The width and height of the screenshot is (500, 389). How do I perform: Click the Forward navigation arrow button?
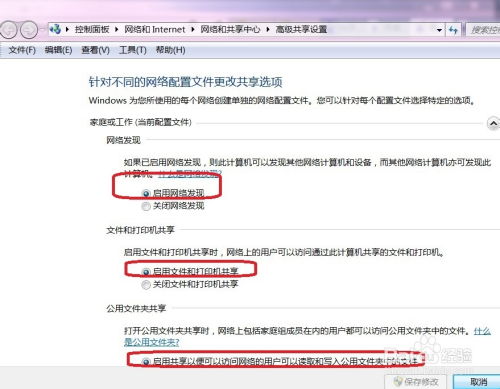click(x=29, y=30)
